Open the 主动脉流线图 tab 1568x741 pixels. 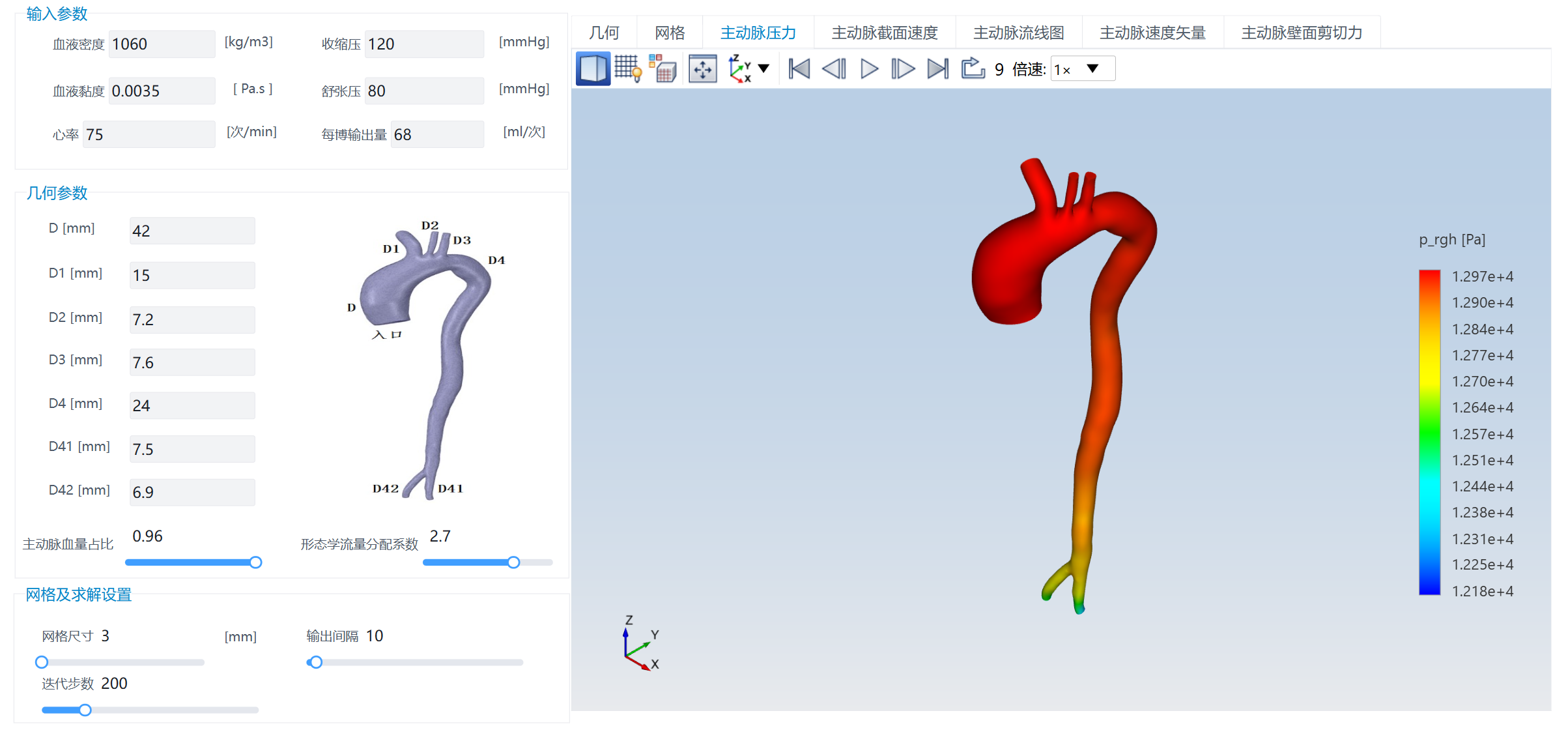pos(1019,33)
